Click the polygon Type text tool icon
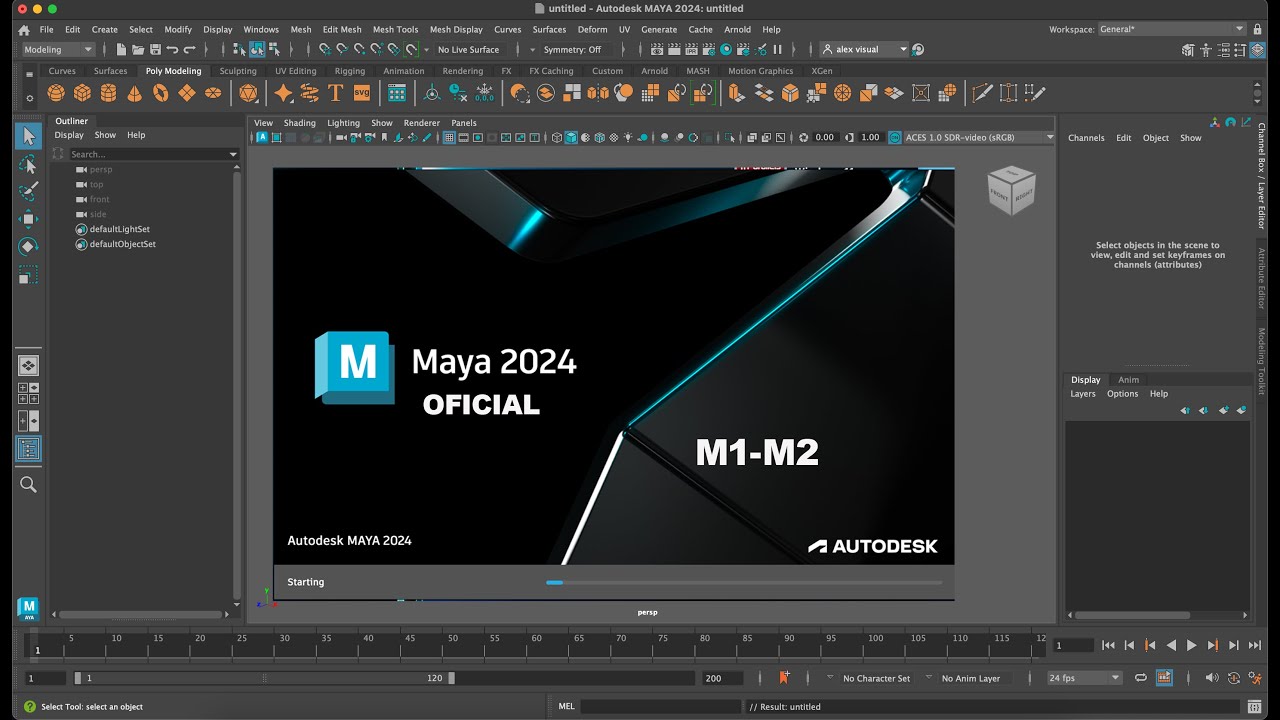 [336, 93]
